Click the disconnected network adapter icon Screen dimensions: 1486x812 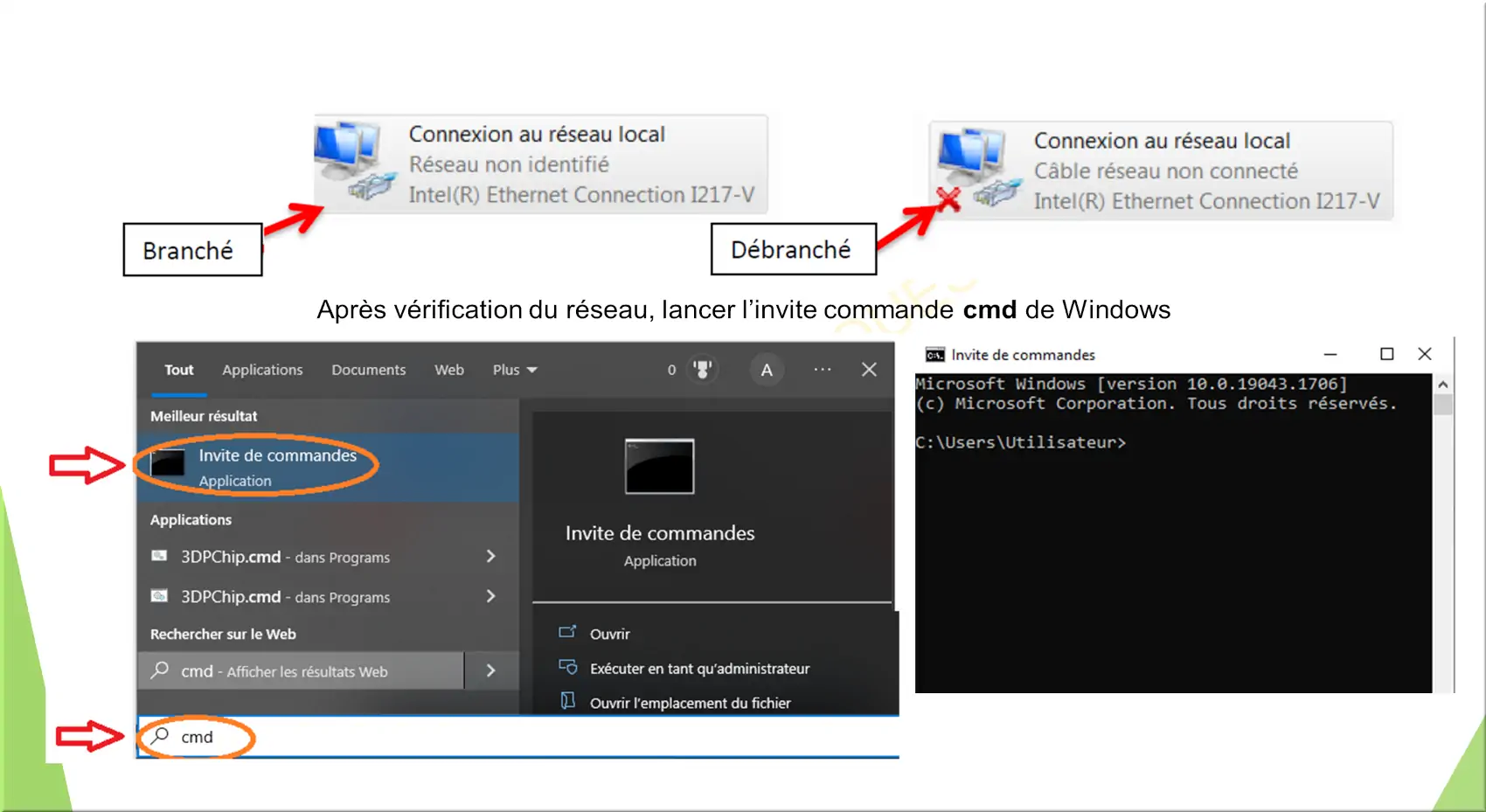[977, 168]
